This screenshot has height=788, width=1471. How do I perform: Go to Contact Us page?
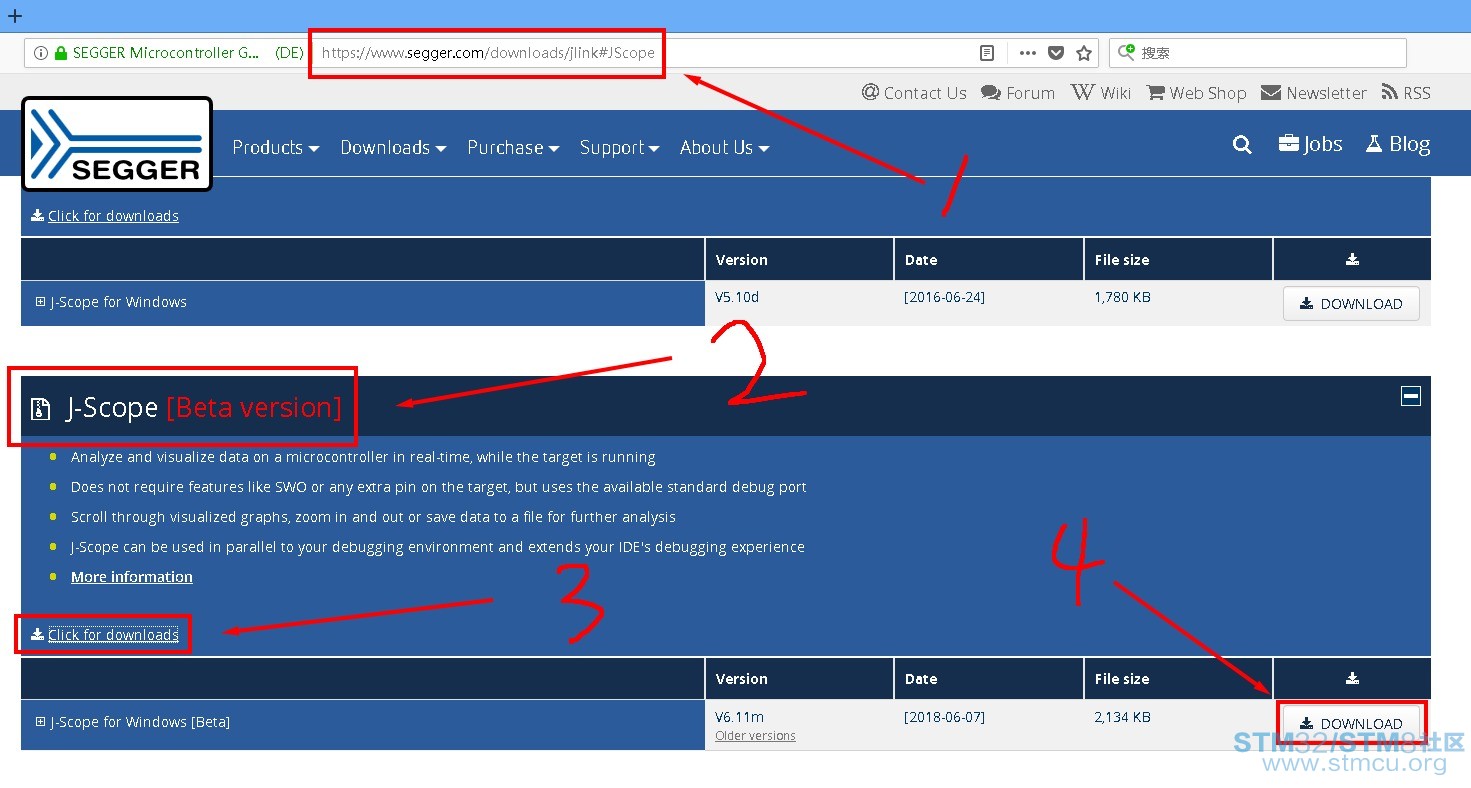(x=914, y=93)
